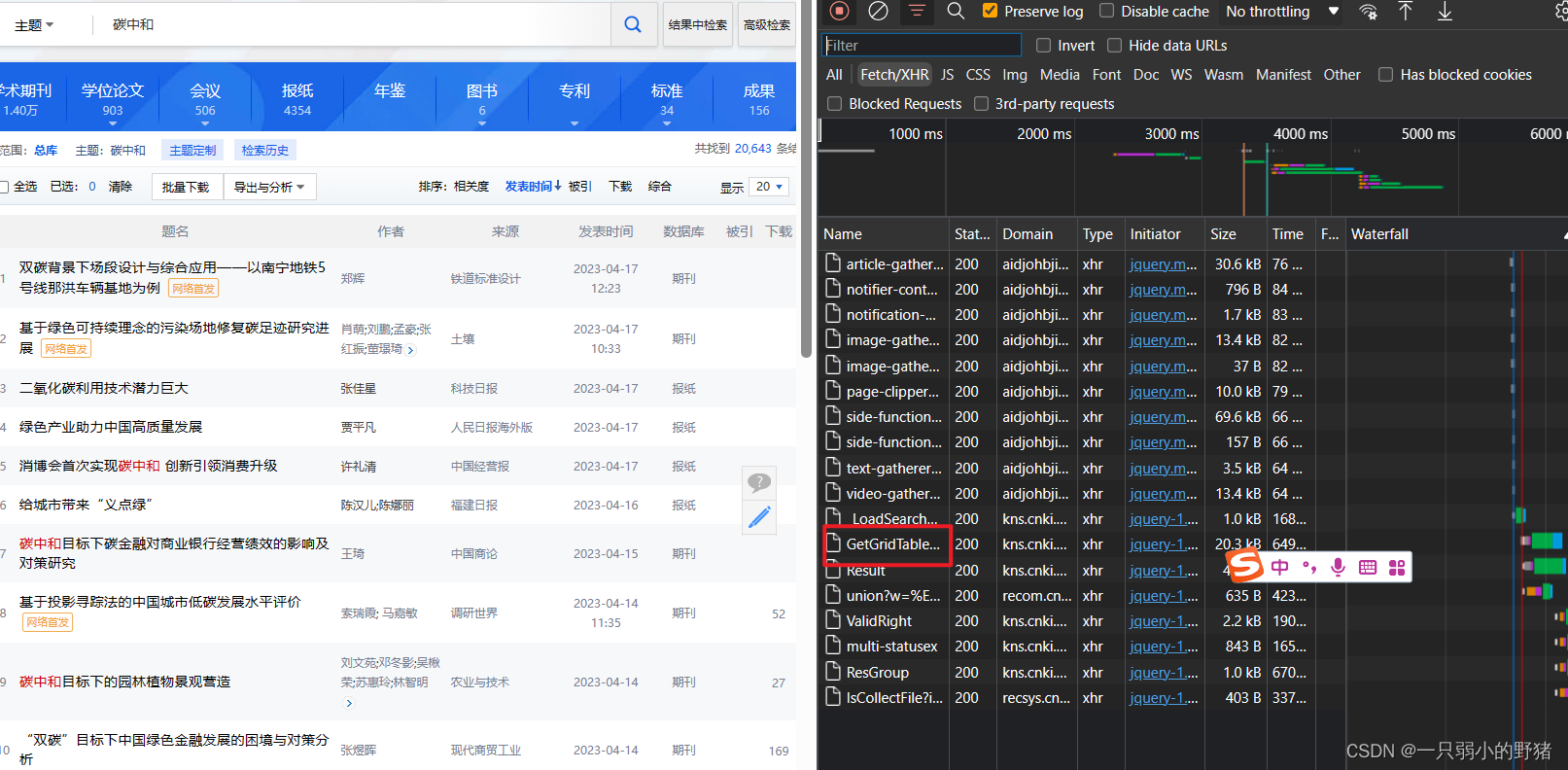Open the DevTools network search icon

click(x=956, y=11)
